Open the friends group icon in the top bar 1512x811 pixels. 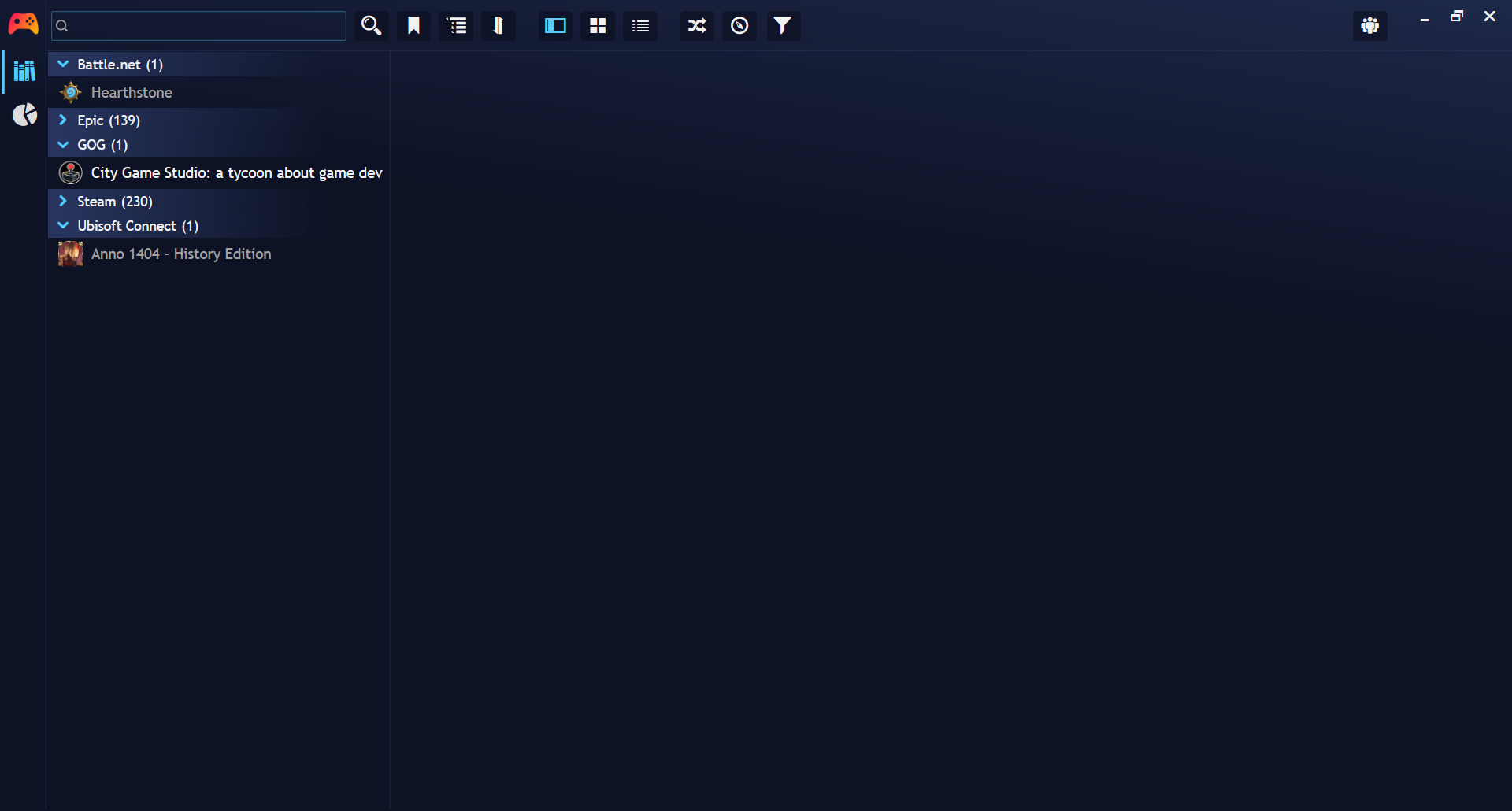click(x=1370, y=26)
